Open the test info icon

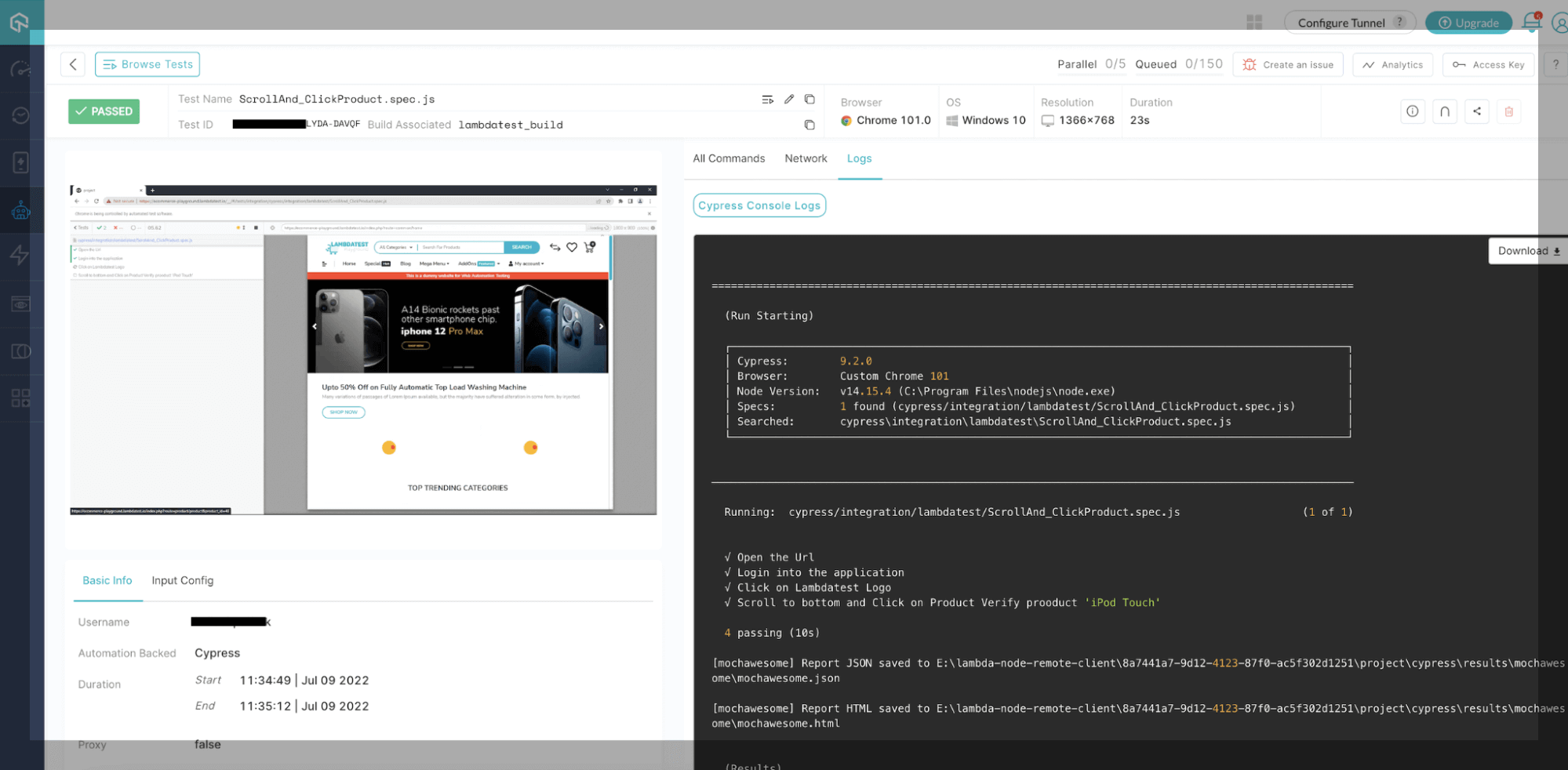tap(1413, 111)
